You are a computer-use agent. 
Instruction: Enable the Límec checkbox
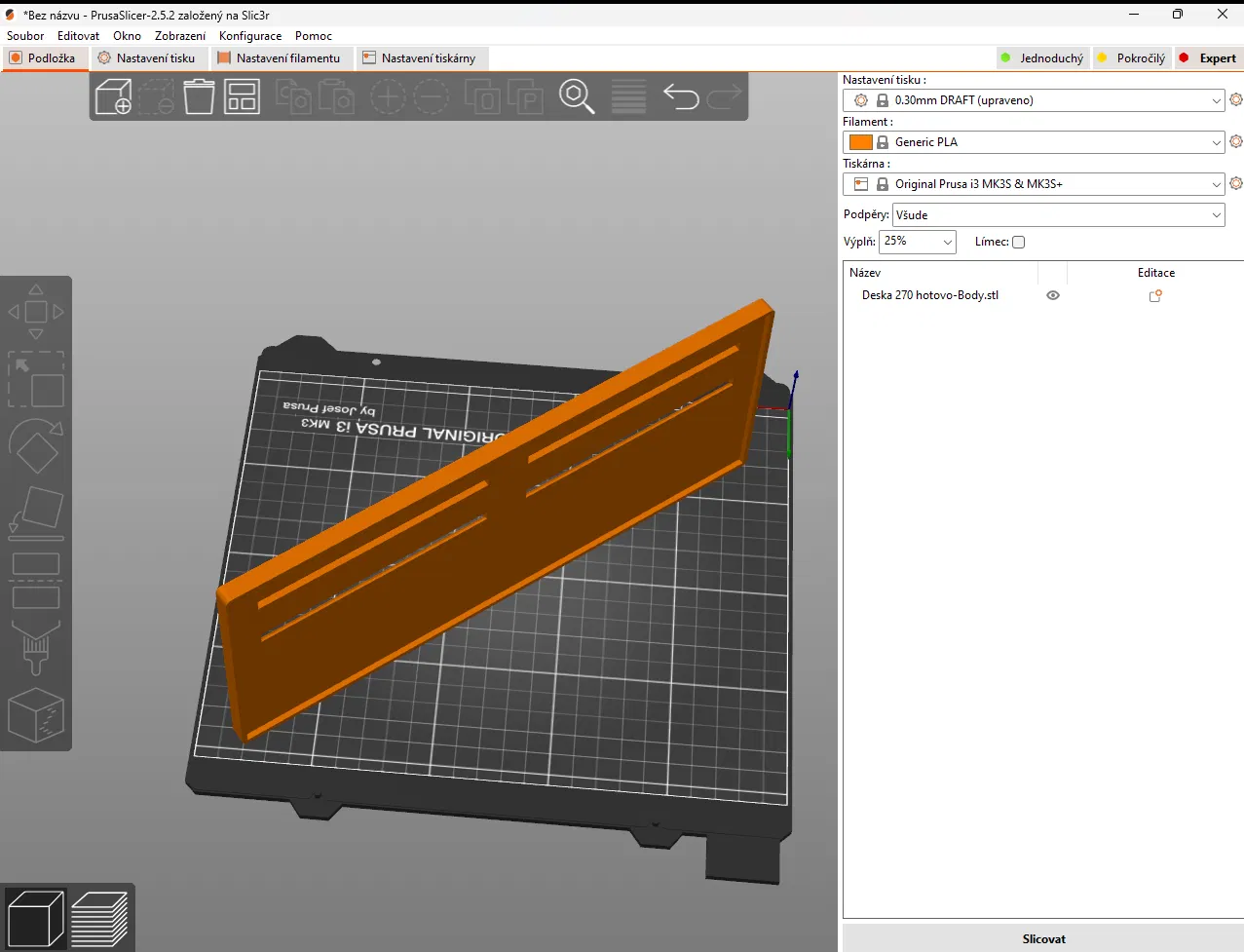pos(1018,243)
